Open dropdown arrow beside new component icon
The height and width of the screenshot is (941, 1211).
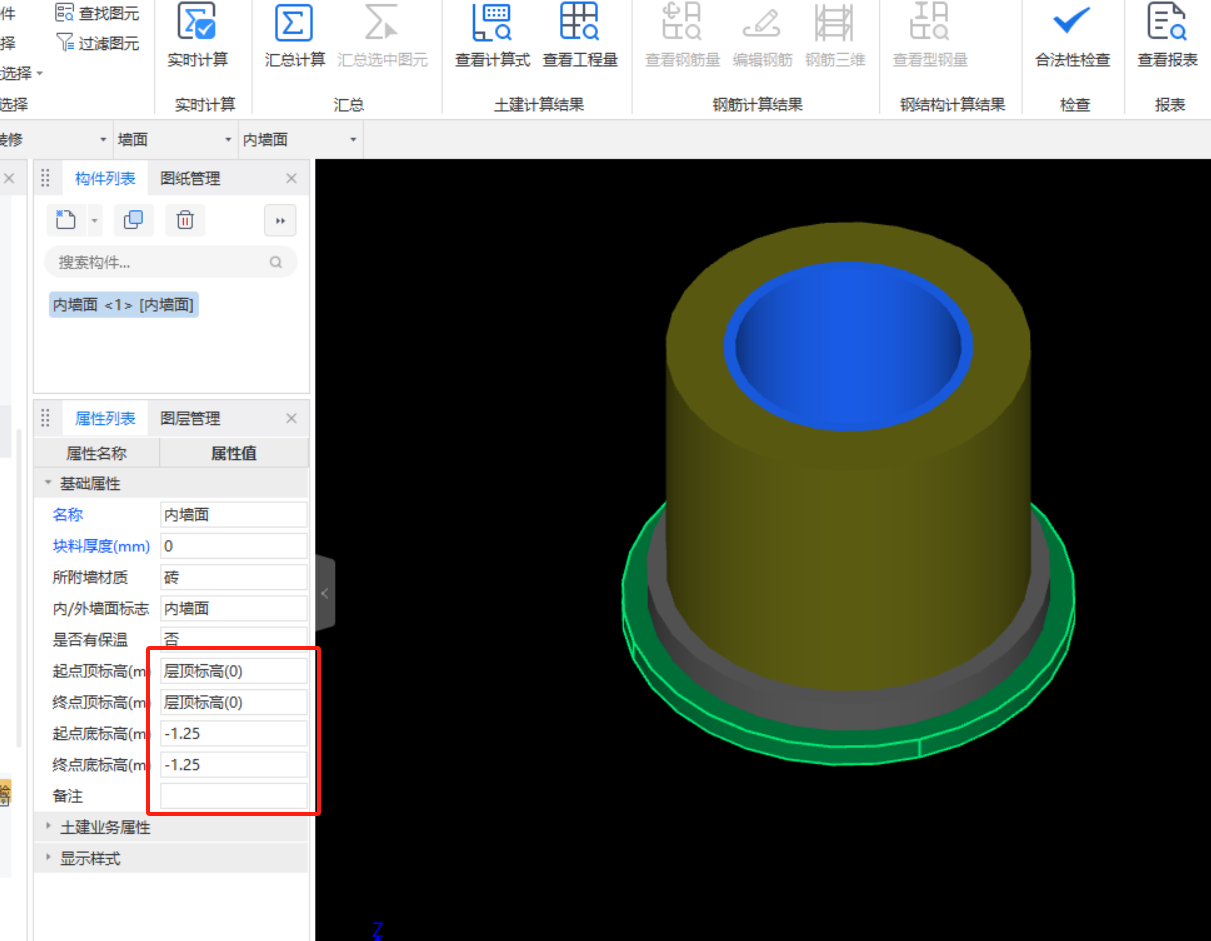[94, 220]
